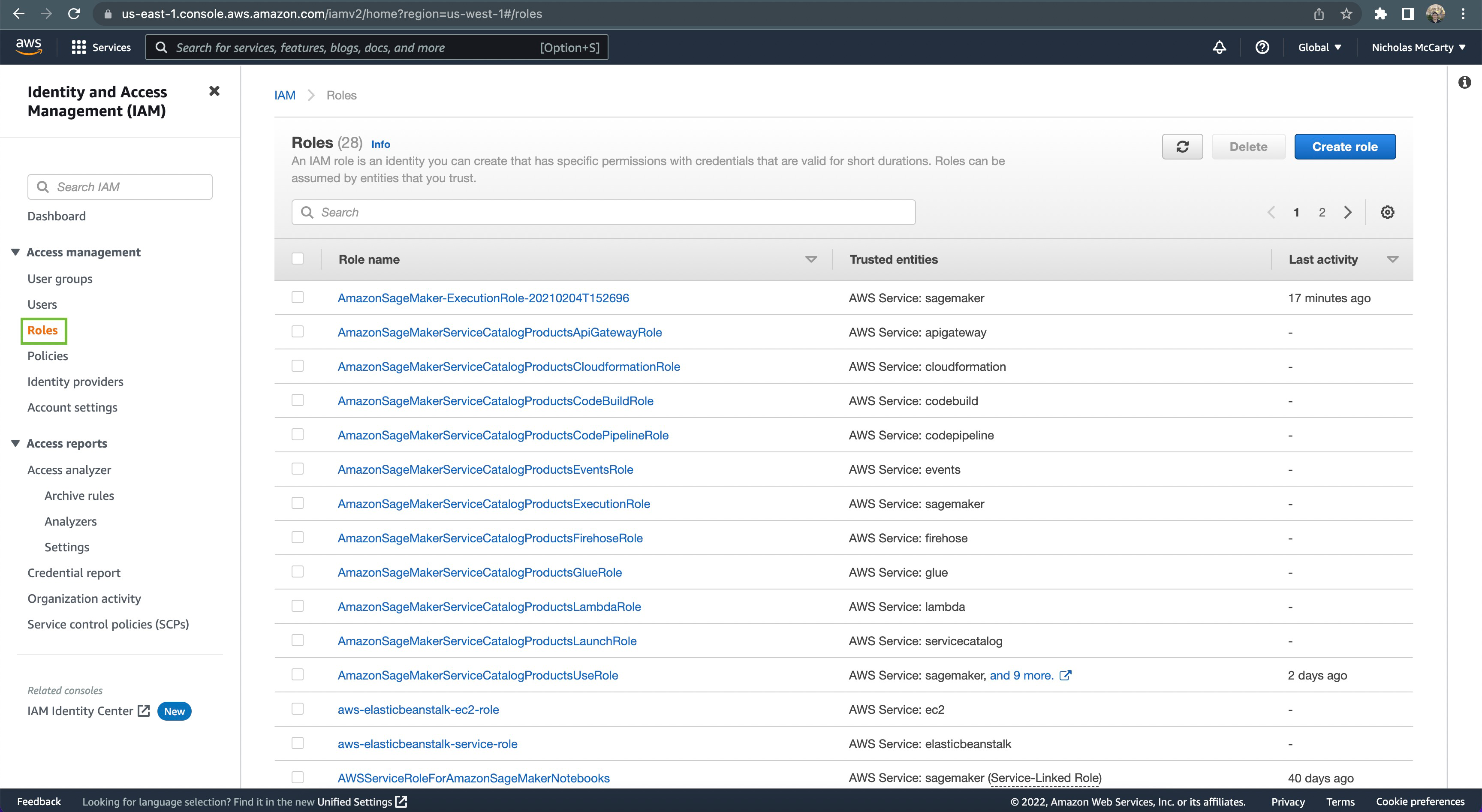The width and height of the screenshot is (1482, 812).
Task: Select all roles with header checkbox
Action: click(298, 259)
